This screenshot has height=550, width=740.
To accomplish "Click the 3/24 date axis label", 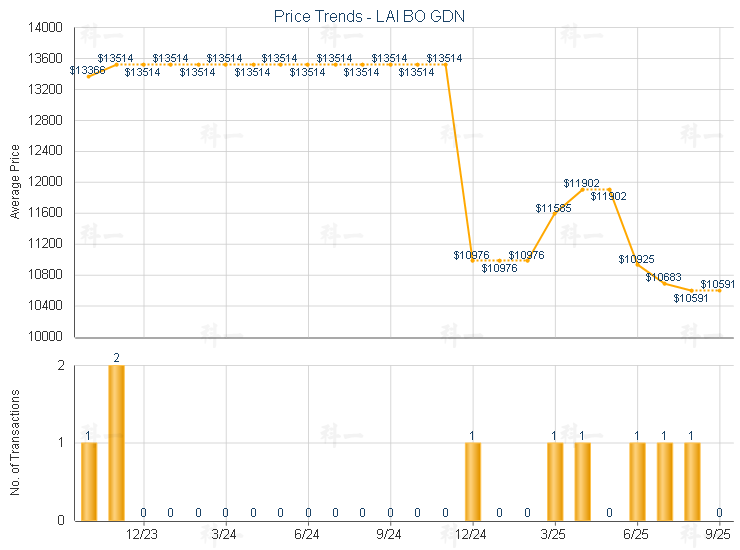I will click(x=226, y=536).
